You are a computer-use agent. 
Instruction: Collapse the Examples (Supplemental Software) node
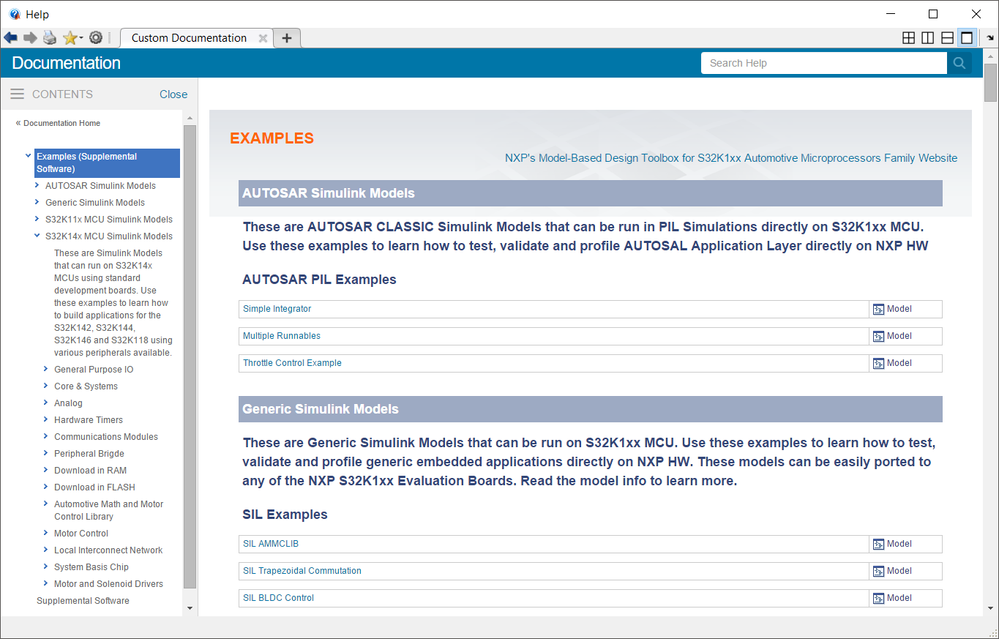pos(28,155)
